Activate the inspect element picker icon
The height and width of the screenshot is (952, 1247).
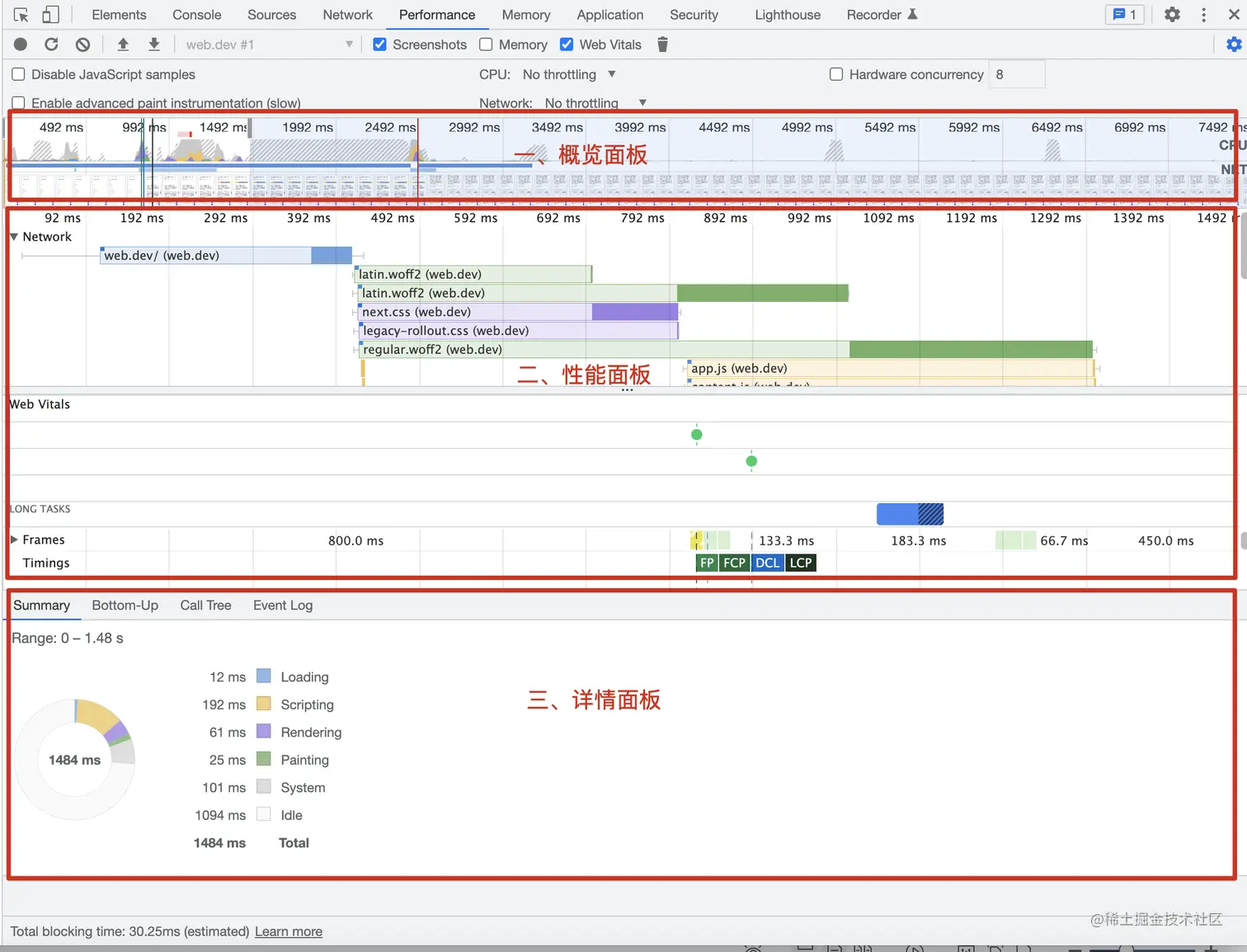21,15
